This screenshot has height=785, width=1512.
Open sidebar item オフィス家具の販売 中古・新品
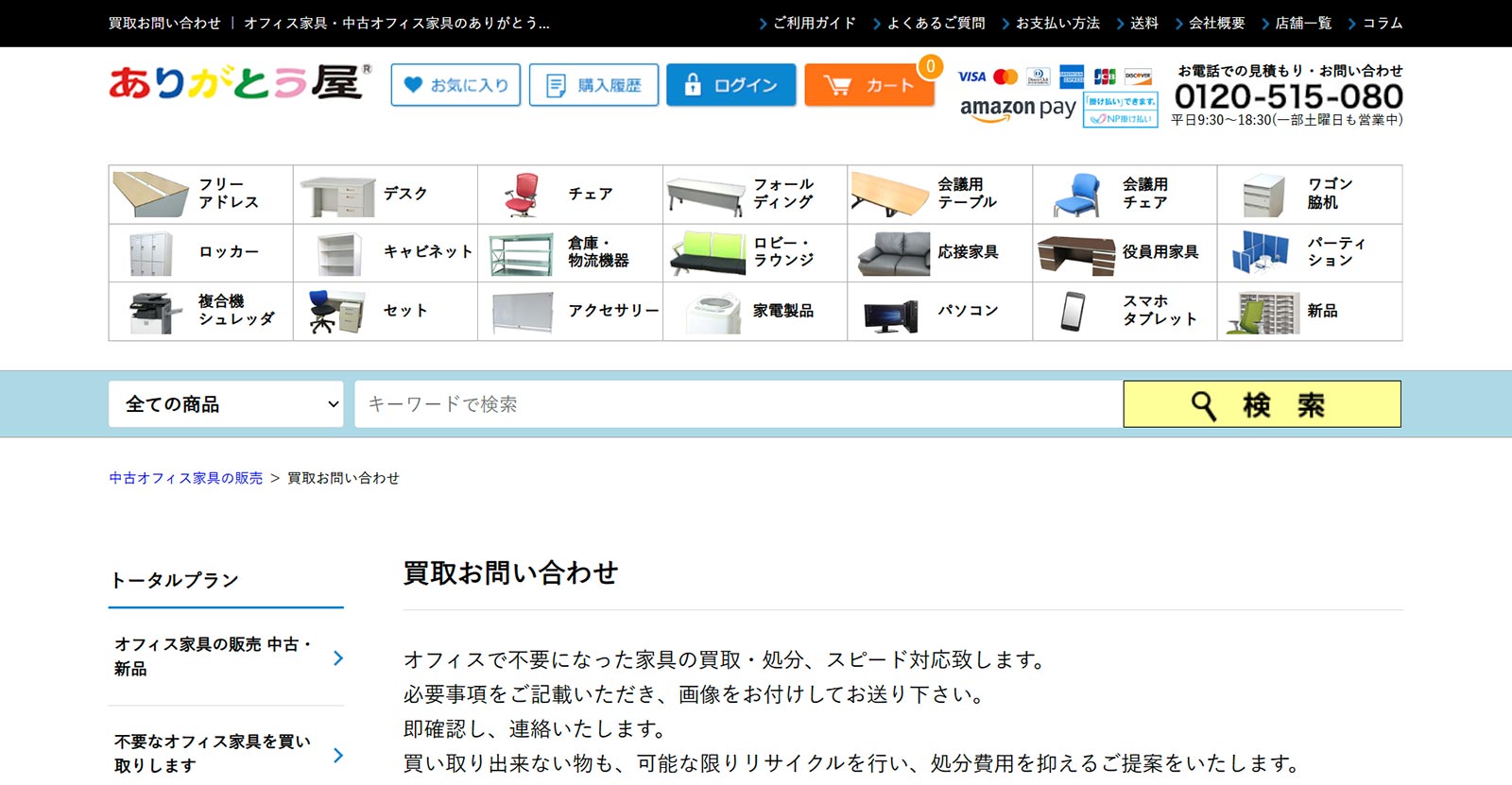(226, 657)
